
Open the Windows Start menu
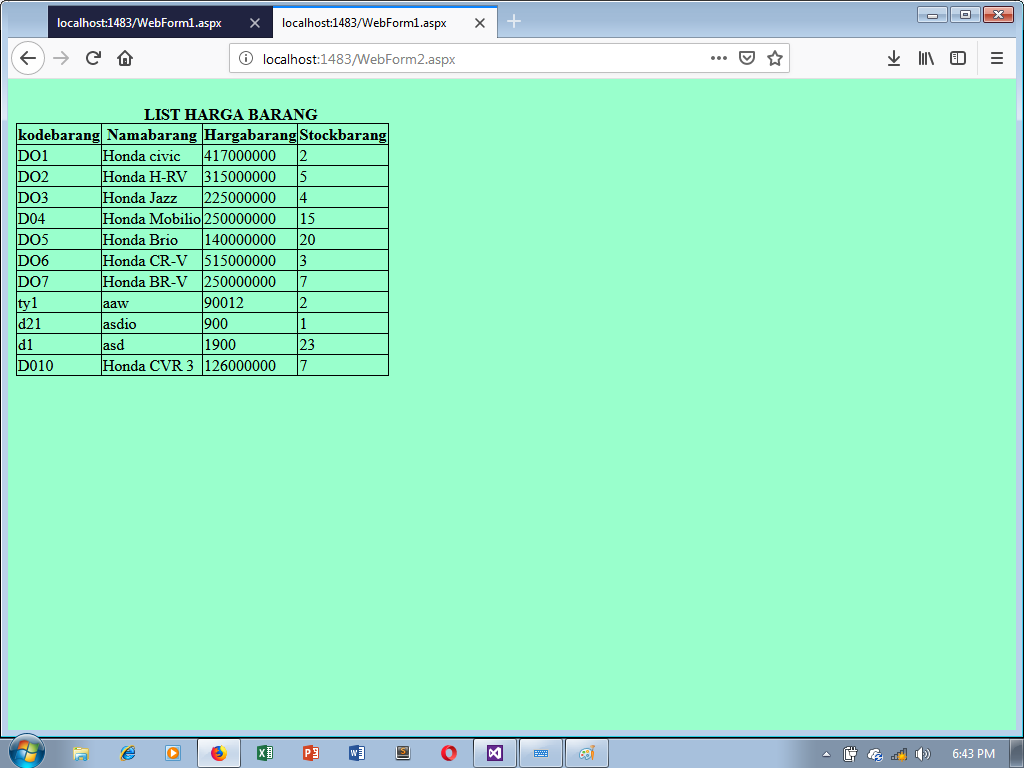(x=27, y=751)
